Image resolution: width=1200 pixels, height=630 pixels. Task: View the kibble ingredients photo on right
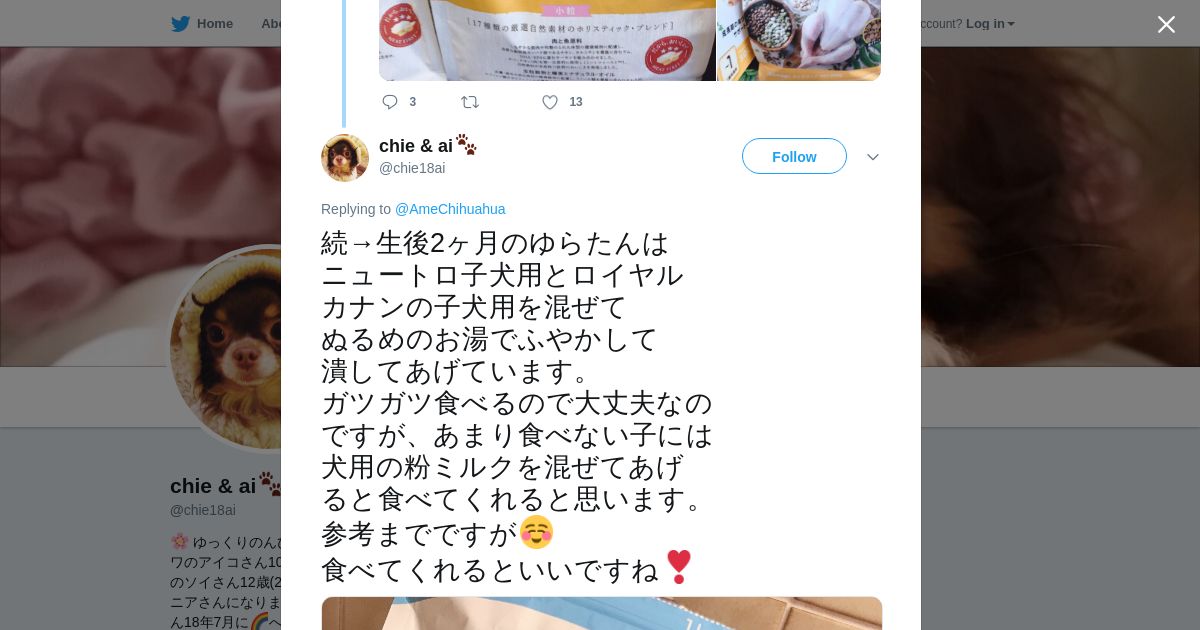(799, 40)
